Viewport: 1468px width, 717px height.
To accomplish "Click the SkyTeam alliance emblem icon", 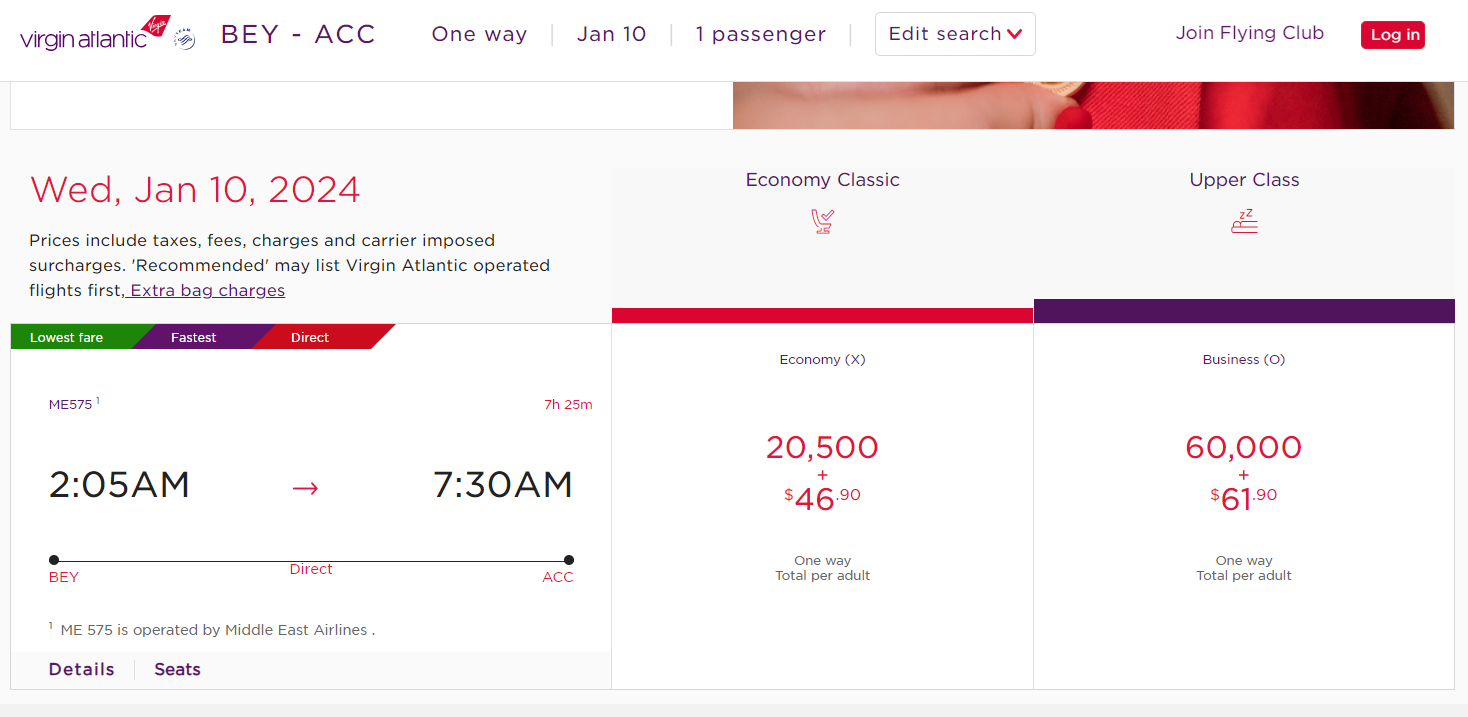I will [185, 39].
